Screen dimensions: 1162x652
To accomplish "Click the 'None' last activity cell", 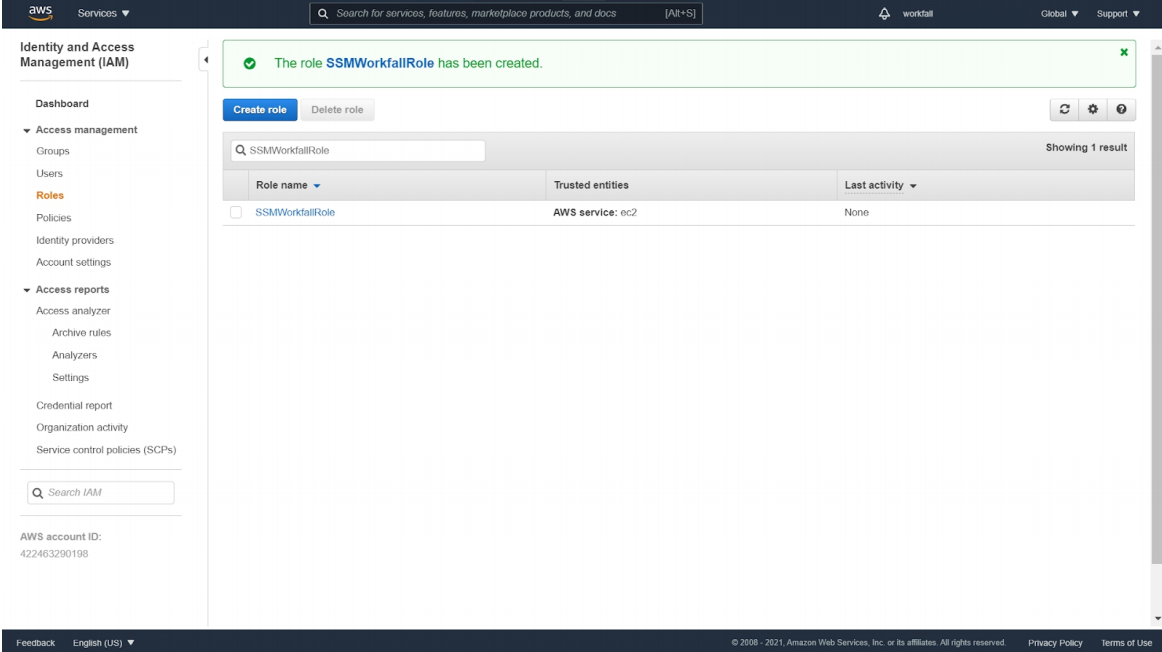I will tap(857, 213).
